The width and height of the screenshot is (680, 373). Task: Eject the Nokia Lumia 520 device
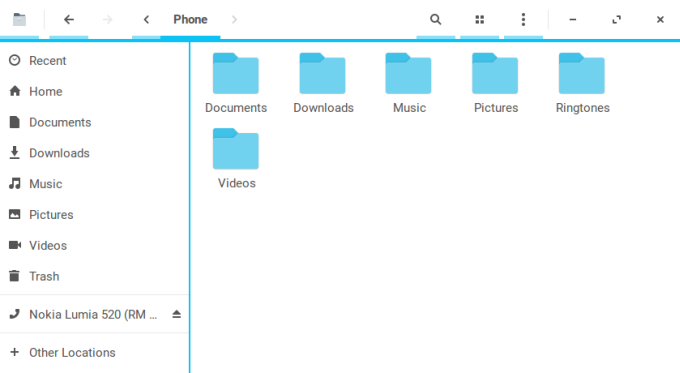click(177, 314)
